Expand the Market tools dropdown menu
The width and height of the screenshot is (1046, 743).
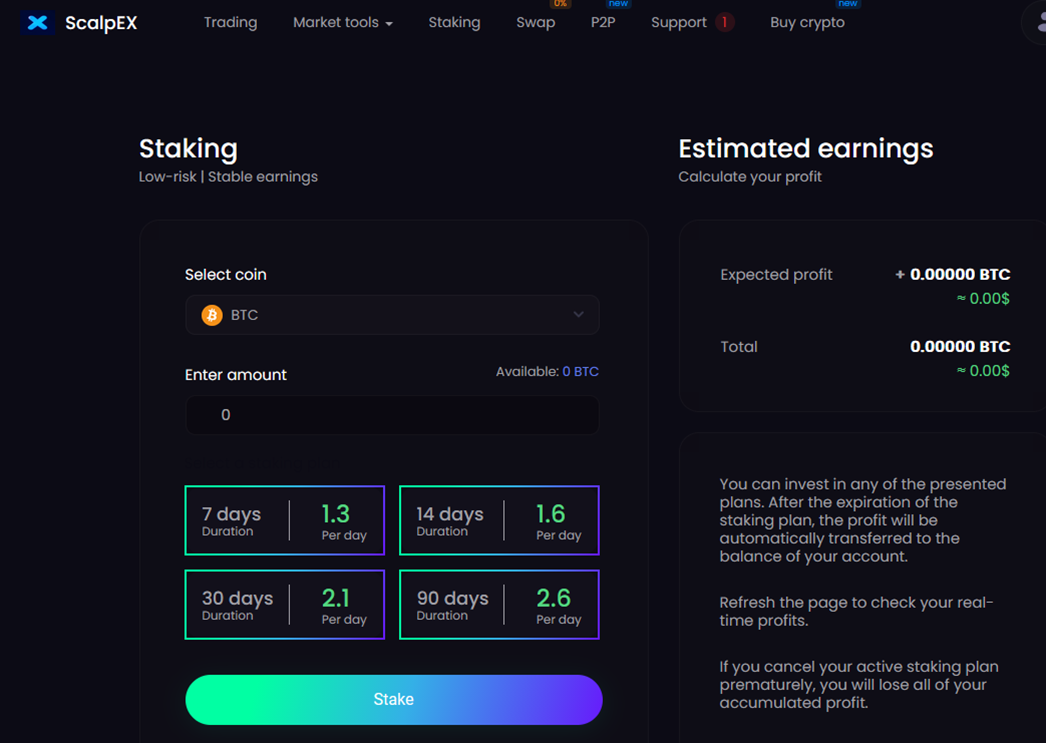[343, 23]
